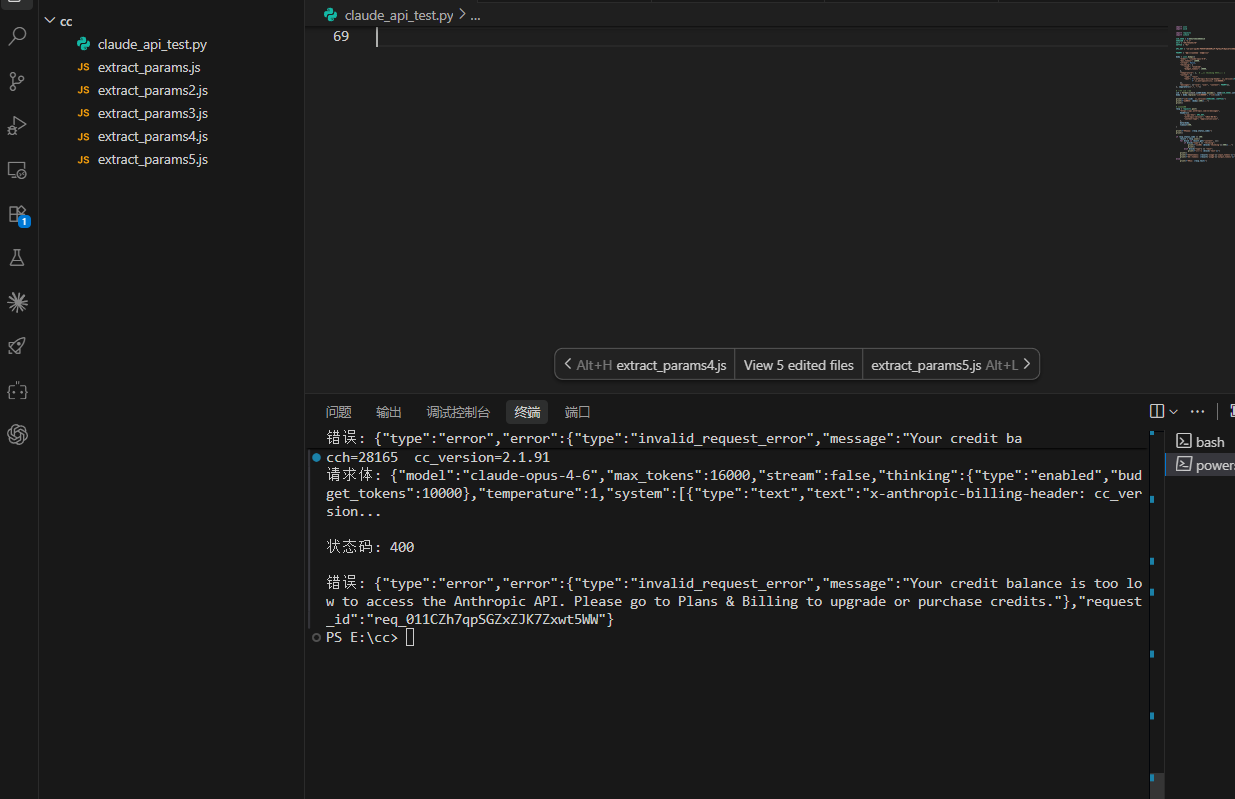This screenshot has height=799, width=1235.
Task: Open the rocket icon panel
Action: pos(17,346)
